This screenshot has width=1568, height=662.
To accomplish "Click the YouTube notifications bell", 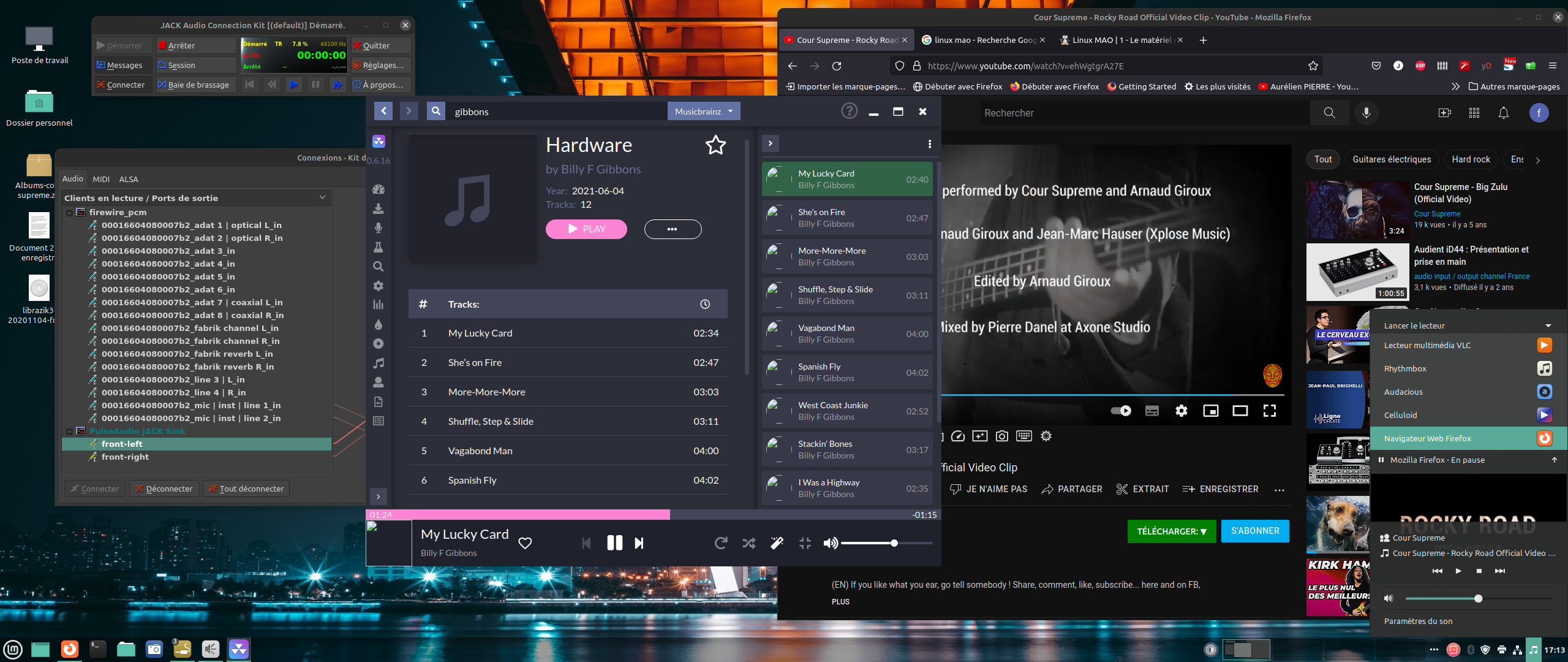I will [x=1503, y=113].
